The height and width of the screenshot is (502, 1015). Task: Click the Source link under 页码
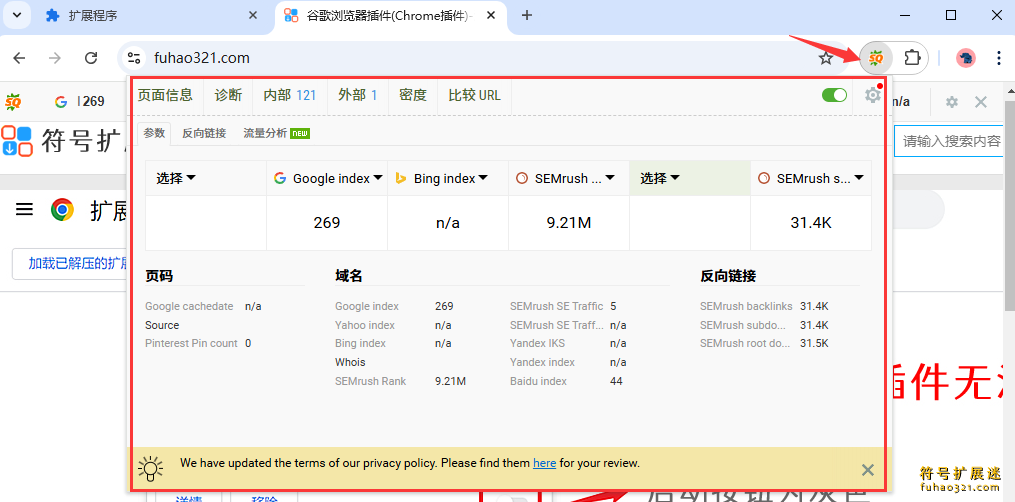(162, 325)
